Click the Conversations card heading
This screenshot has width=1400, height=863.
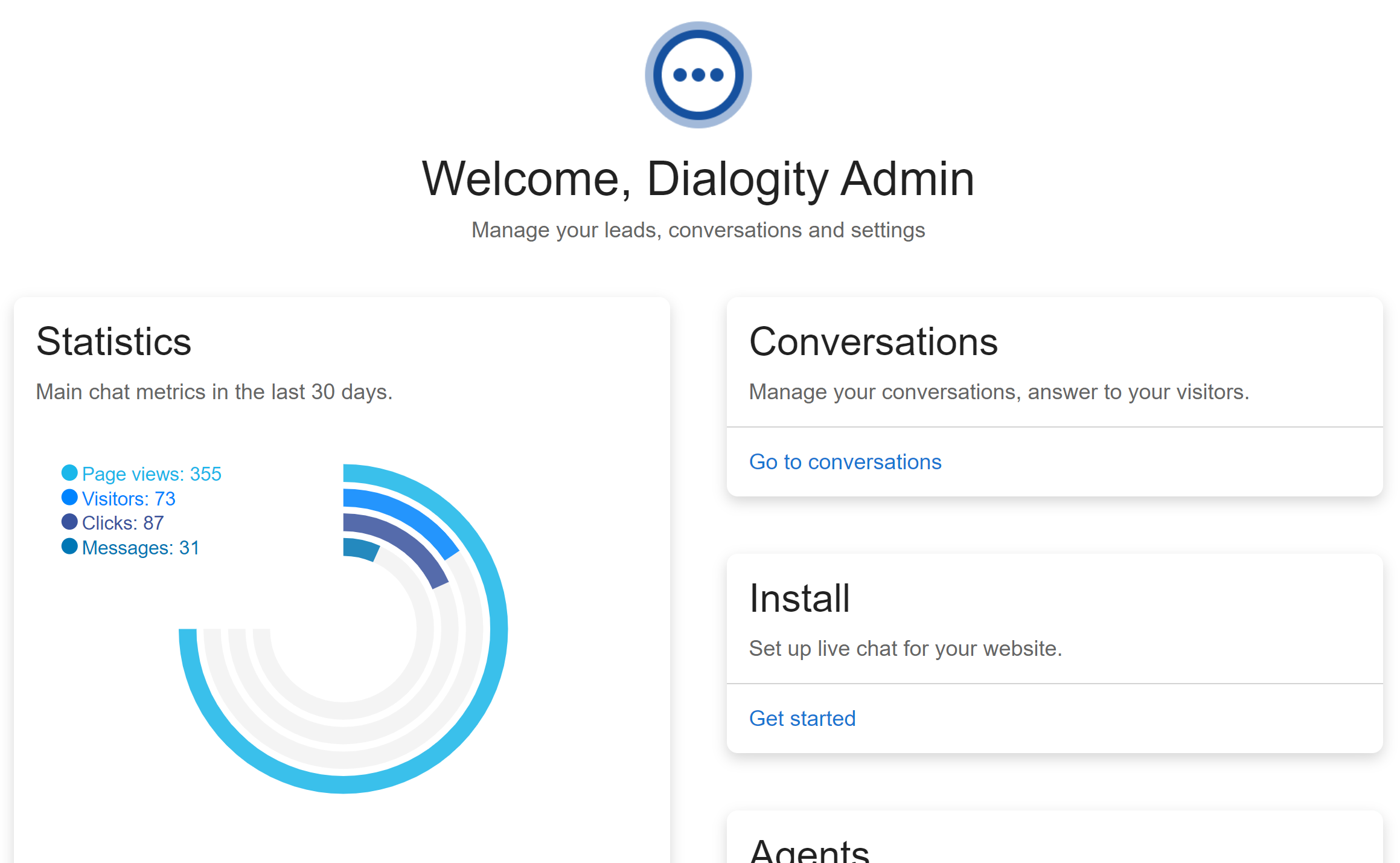point(873,342)
